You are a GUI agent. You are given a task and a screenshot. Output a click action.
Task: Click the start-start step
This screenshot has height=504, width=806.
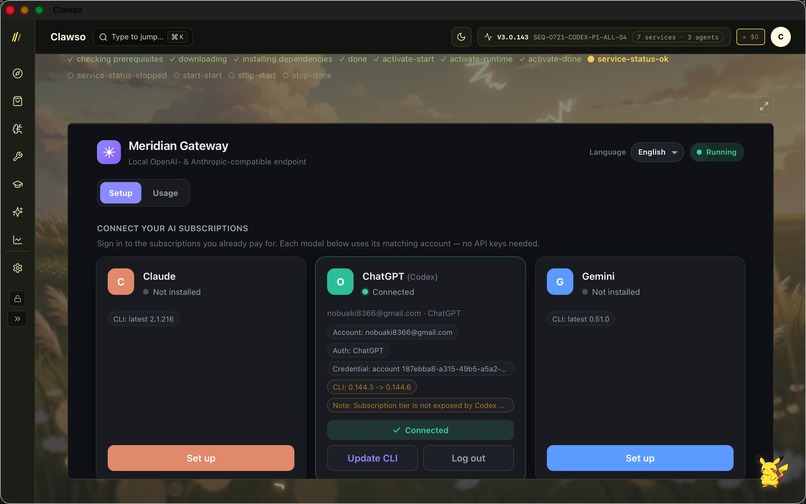pyautogui.click(x=197, y=76)
